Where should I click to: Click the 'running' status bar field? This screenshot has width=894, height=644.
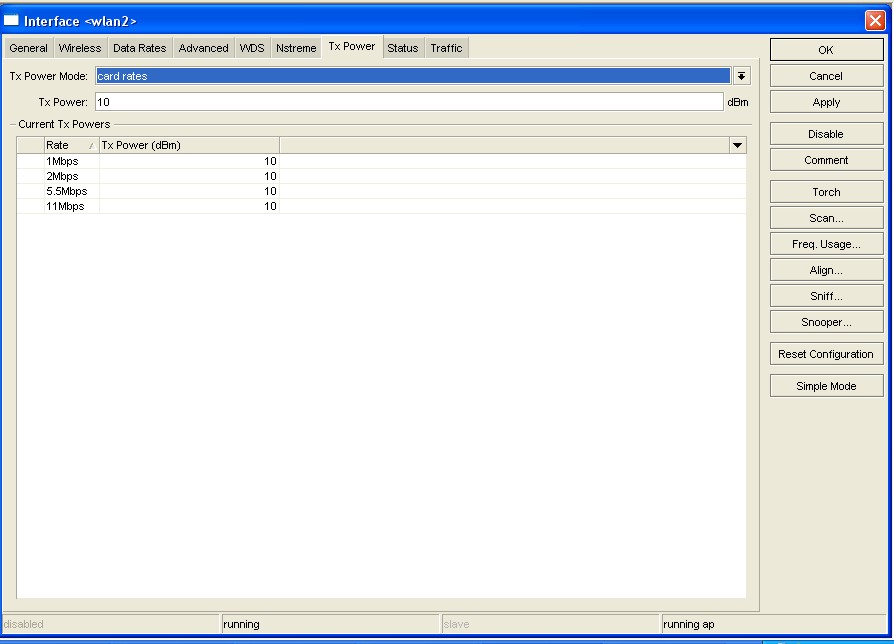330,624
